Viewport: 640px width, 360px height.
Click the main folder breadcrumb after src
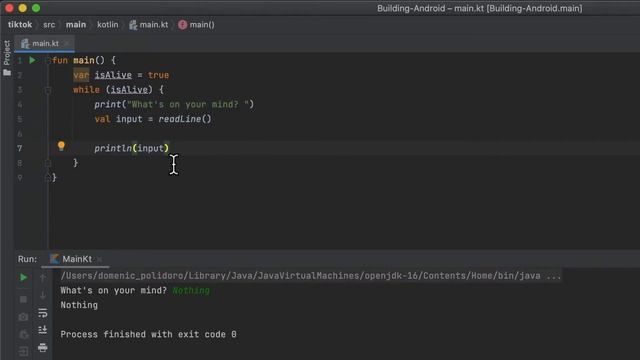pos(76,24)
